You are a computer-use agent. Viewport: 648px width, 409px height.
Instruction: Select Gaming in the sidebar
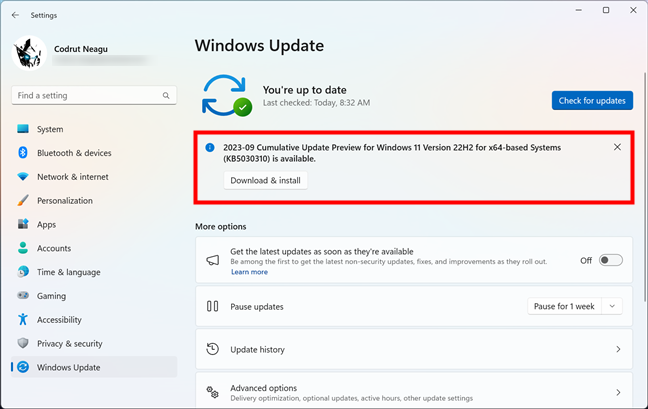pos(94,296)
